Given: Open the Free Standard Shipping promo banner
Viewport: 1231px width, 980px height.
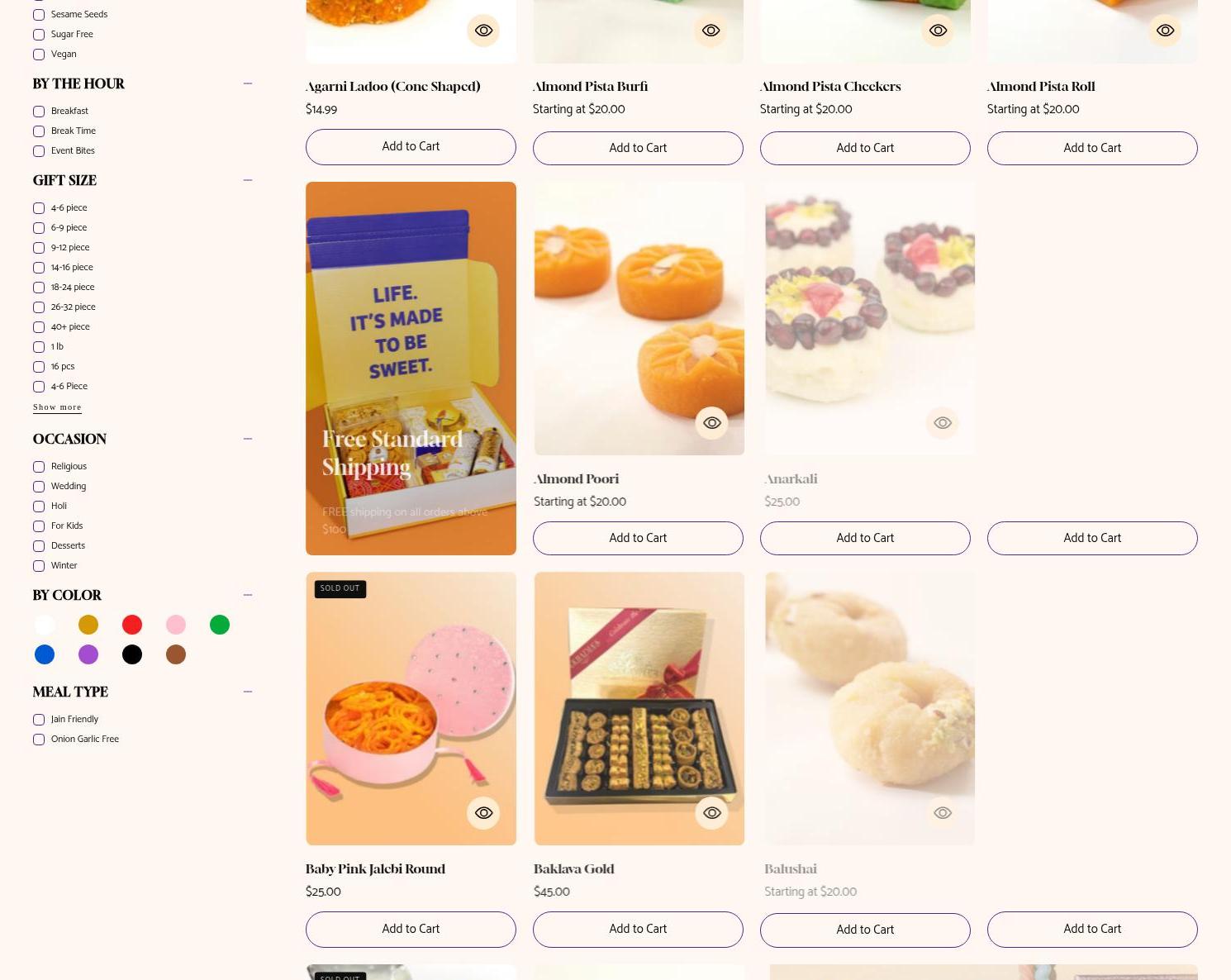Looking at the screenshot, I should point(411,369).
